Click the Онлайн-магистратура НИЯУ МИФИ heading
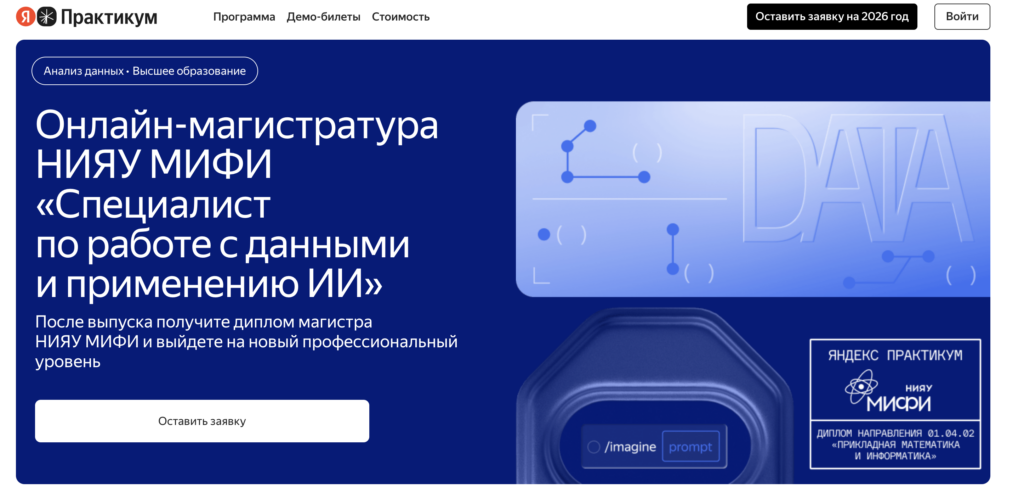1024x504 pixels. (x=236, y=145)
